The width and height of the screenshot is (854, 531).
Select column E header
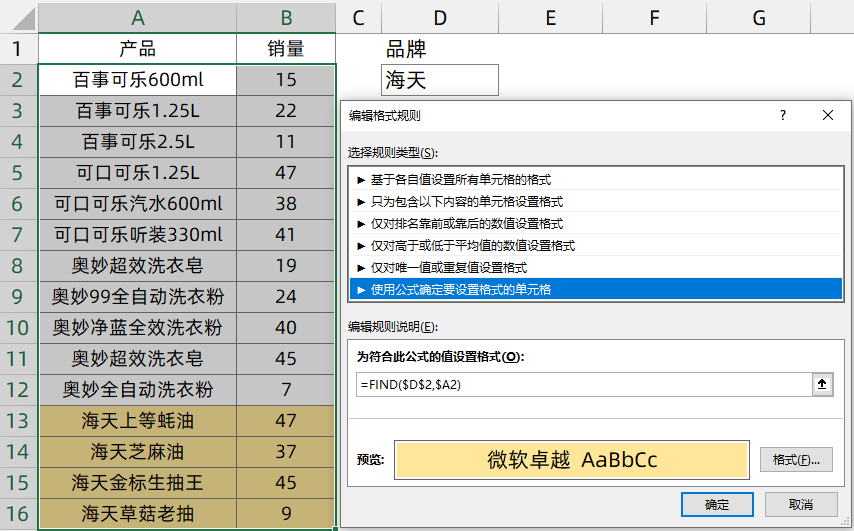click(x=551, y=18)
